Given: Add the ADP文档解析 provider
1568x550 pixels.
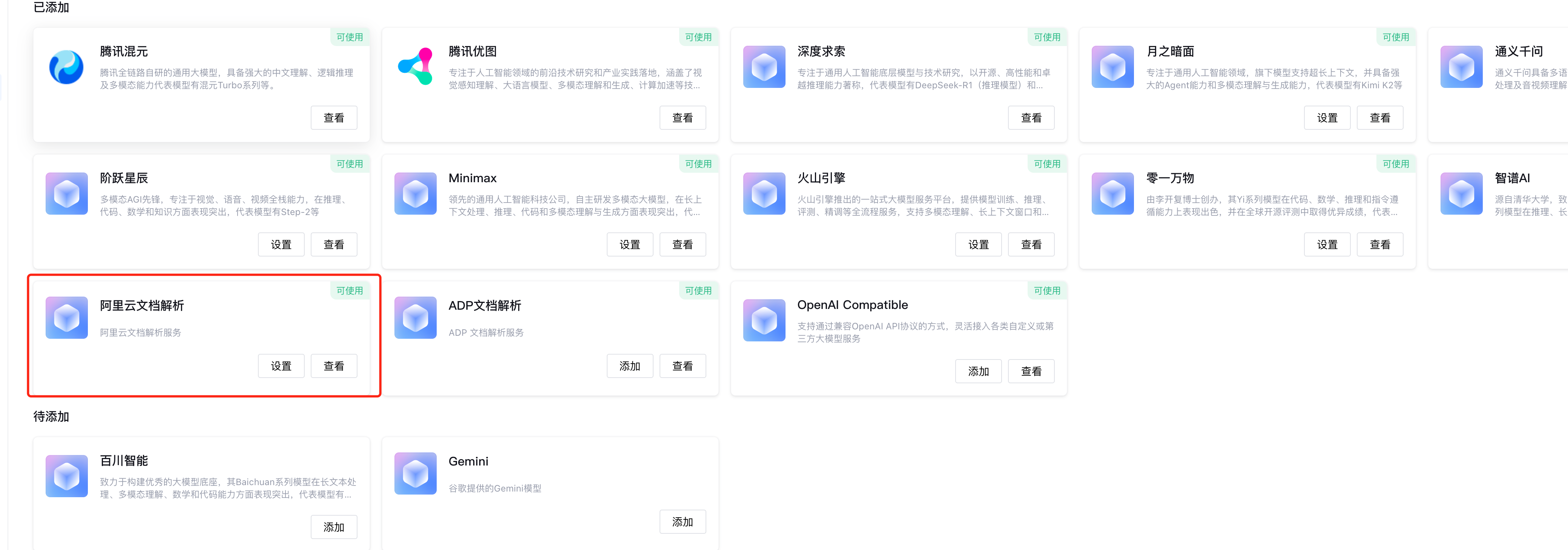Looking at the screenshot, I should (x=629, y=366).
